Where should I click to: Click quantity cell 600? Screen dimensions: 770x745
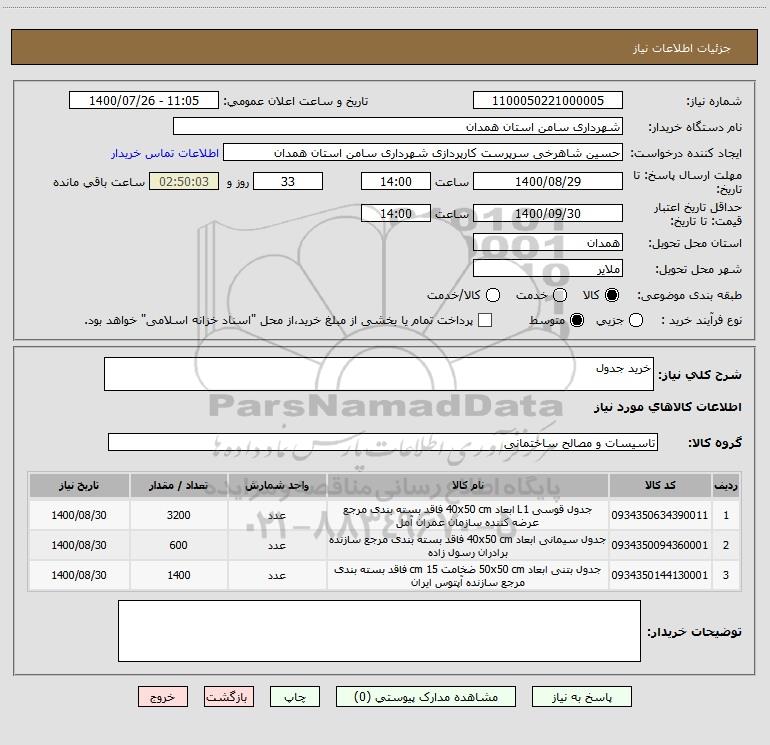point(178,545)
